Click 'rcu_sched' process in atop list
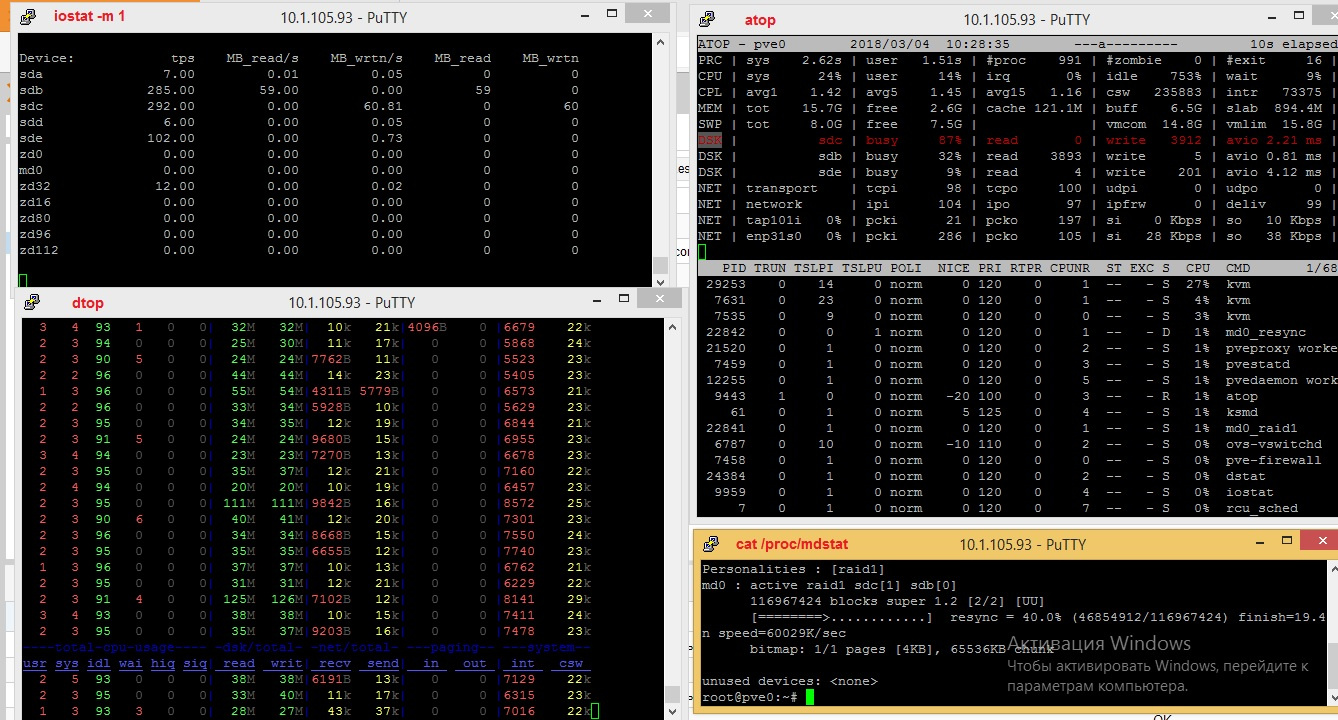This screenshot has height=720, width=1338. (1261, 508)
